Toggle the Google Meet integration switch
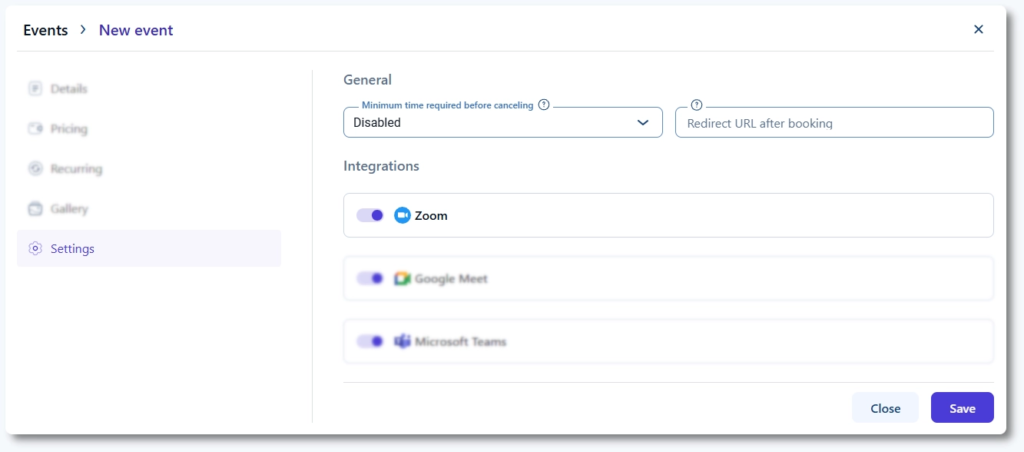The width and height of the screenshot is (1024, 452). pos(370,279)
